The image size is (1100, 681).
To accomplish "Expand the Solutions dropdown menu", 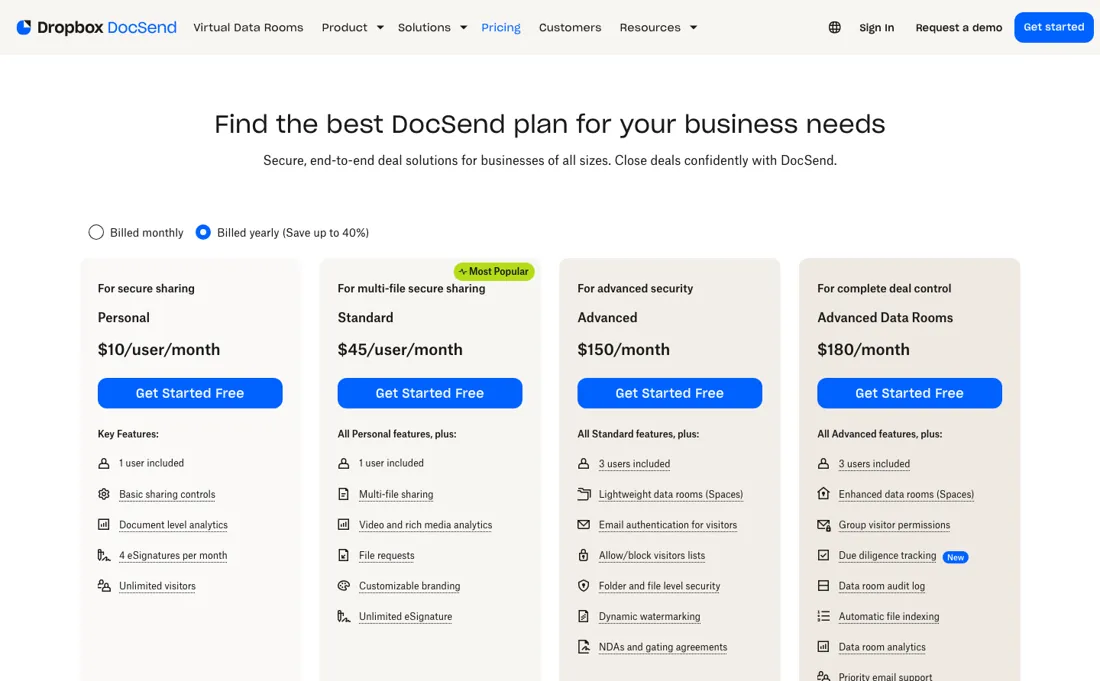I will [x=432, y=27].
